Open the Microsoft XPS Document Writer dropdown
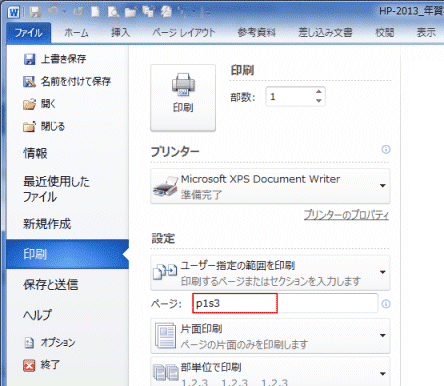 tap(270, 186)
